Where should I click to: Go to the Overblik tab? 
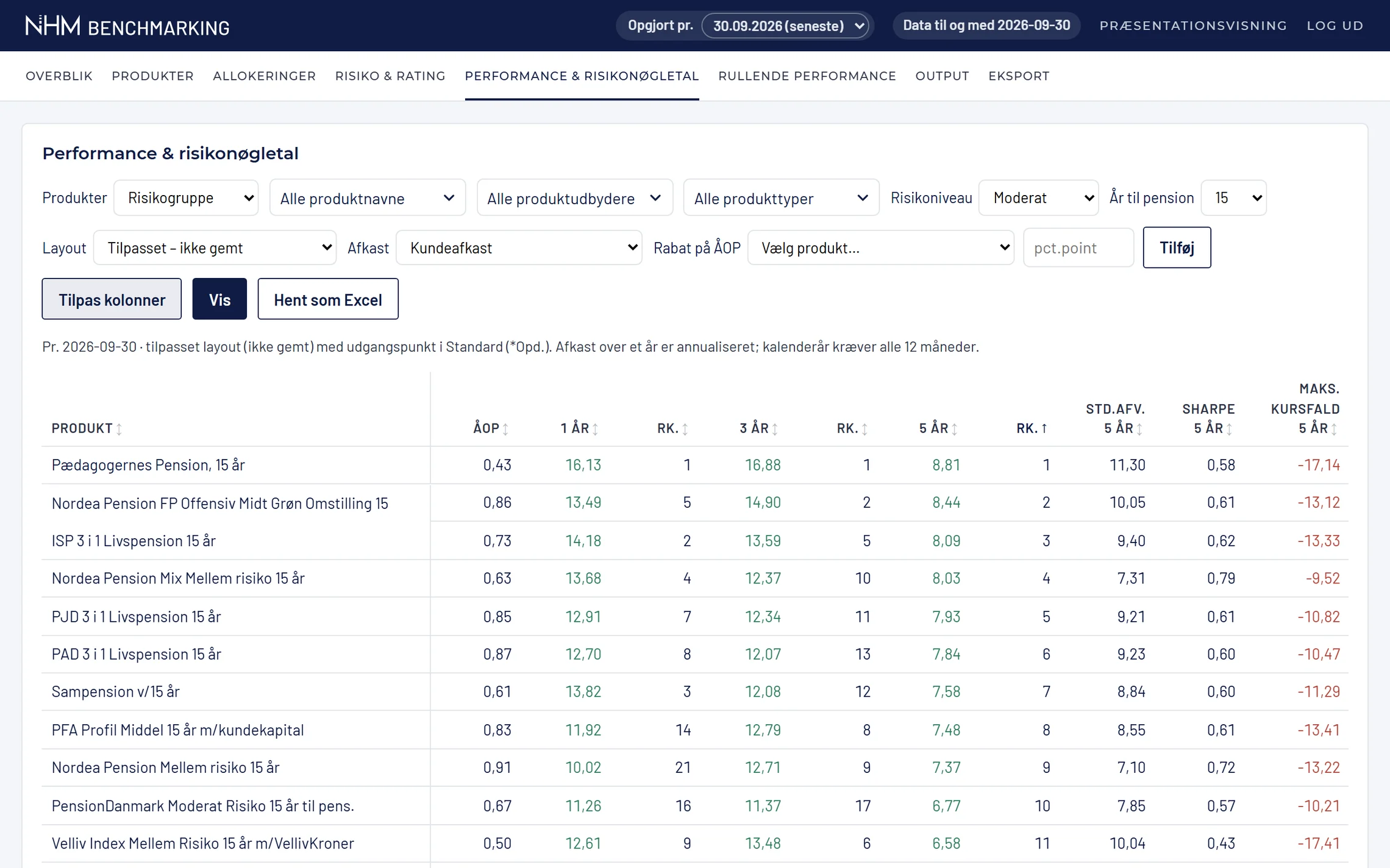[59, 76]
